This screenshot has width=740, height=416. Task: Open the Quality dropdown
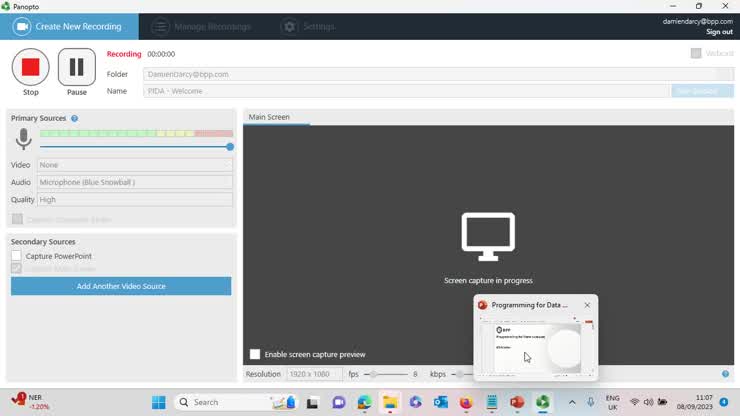135,200
